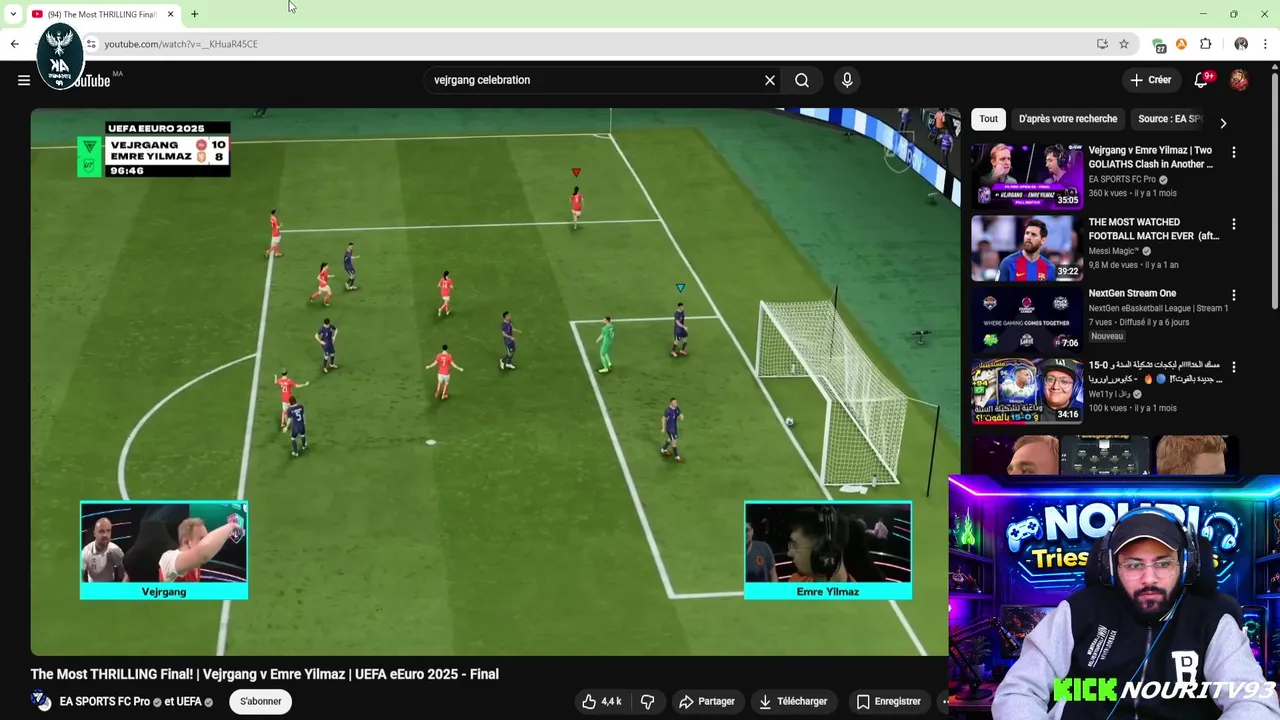Image resolution: width=1280 pixels, height=720 pixels.
Task: Open options for NextGen Stream One video
Action: point(1233,295)
